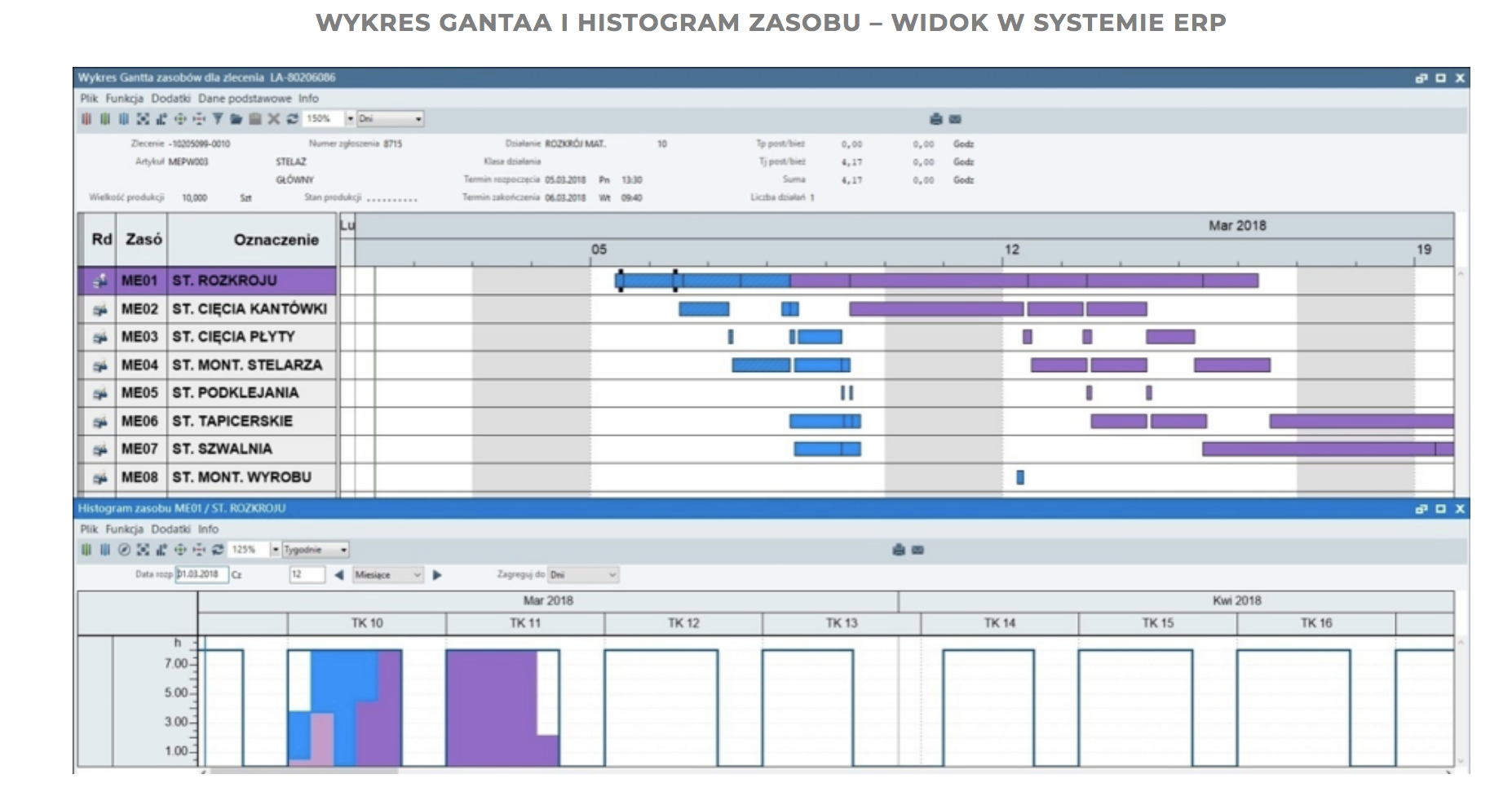The width and height of the screenshot is (1512, 801).
Task: Open the Miesiące period dropdown
Action: [x=388, y=575]
